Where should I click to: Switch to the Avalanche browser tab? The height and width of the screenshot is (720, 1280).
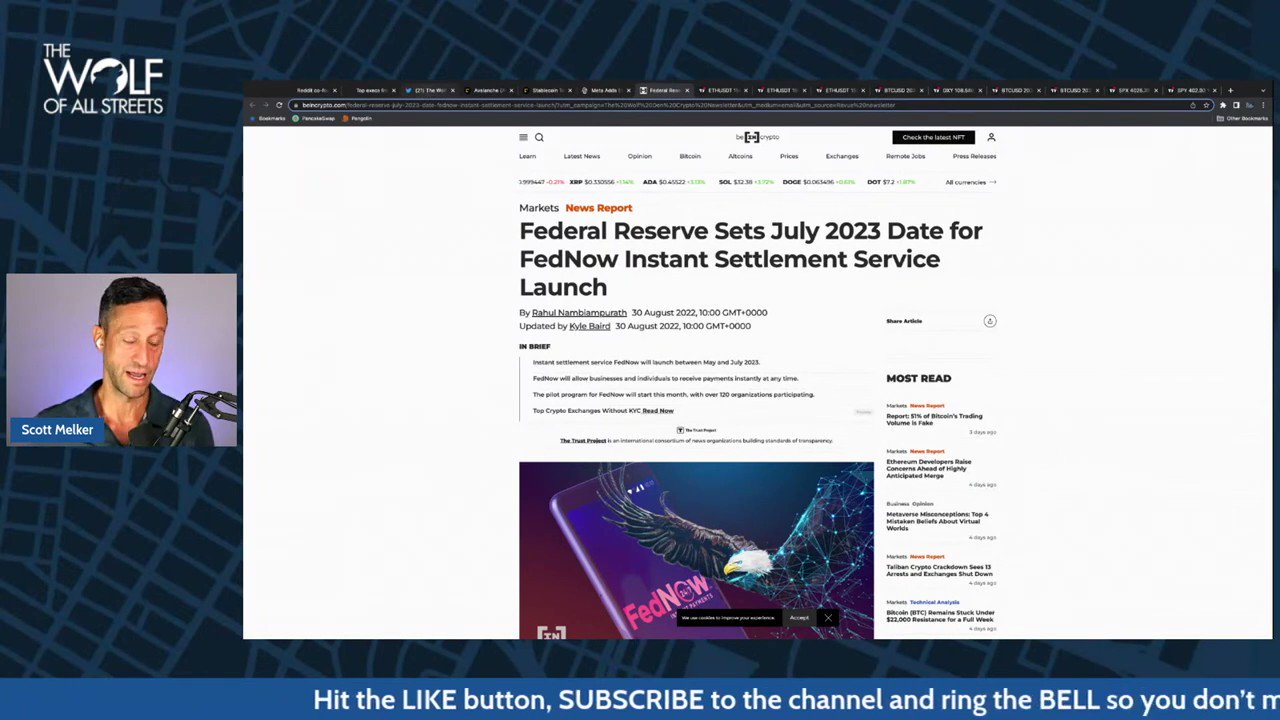(x=488, y=90)
